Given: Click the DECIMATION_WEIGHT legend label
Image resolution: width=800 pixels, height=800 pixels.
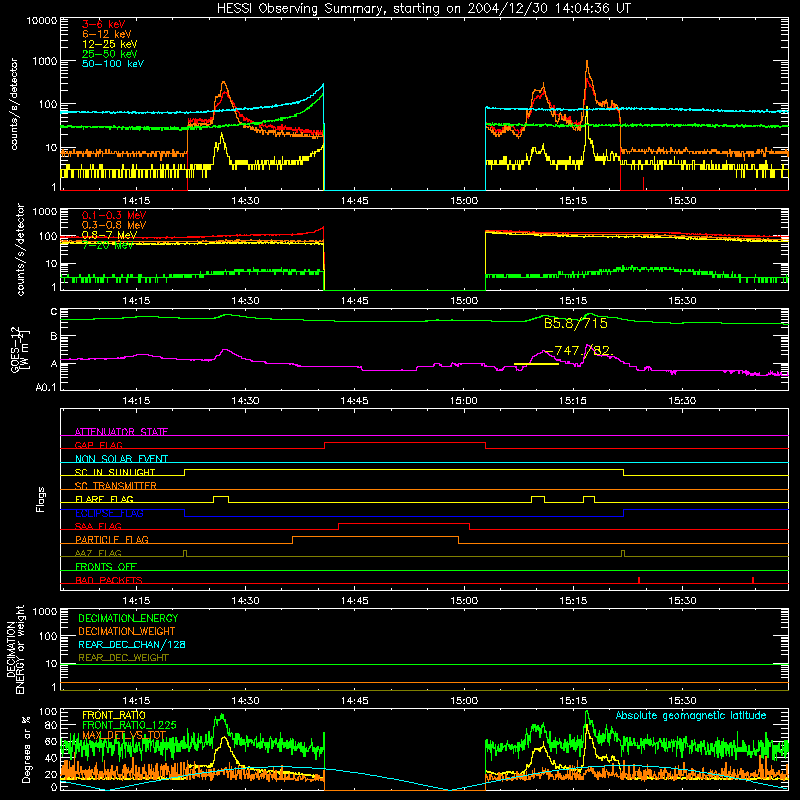Looking at the screenshot, I should pyautogui.click(x=127, y=632).
